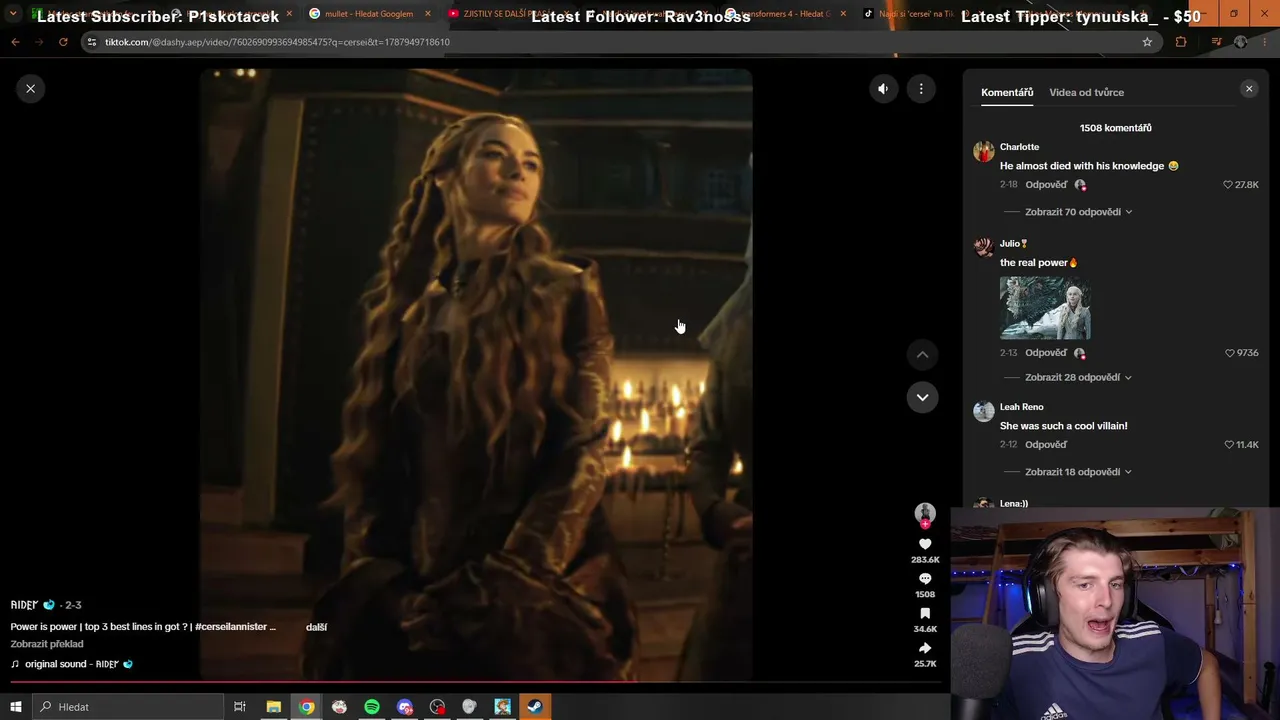
Task: Expand 28 replies under Julio's comment
Action: [1078, 377]
